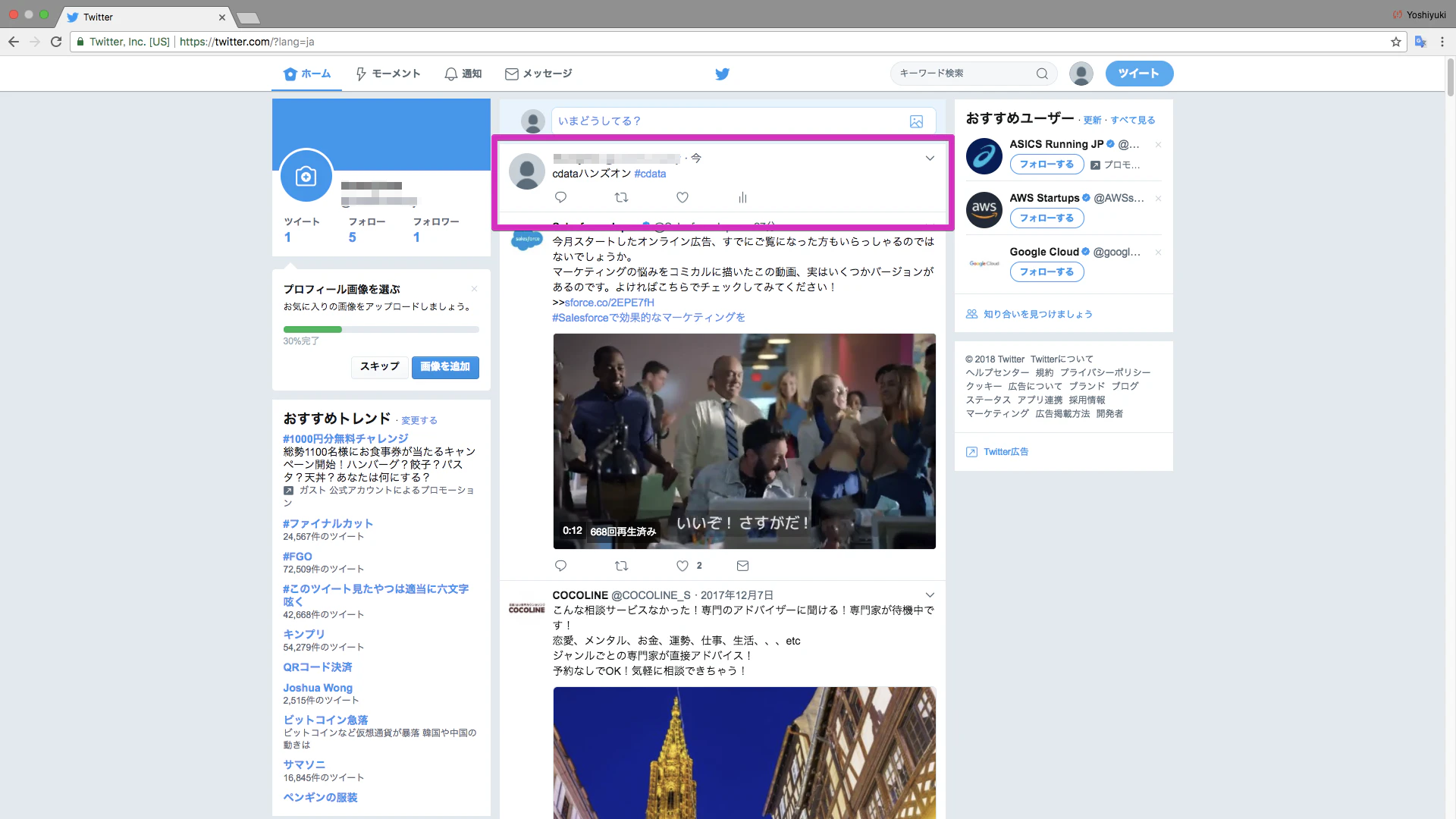This screenshot has height=819, width=1456.
Task: Click the search magnifier icon
Action: 1042,74
